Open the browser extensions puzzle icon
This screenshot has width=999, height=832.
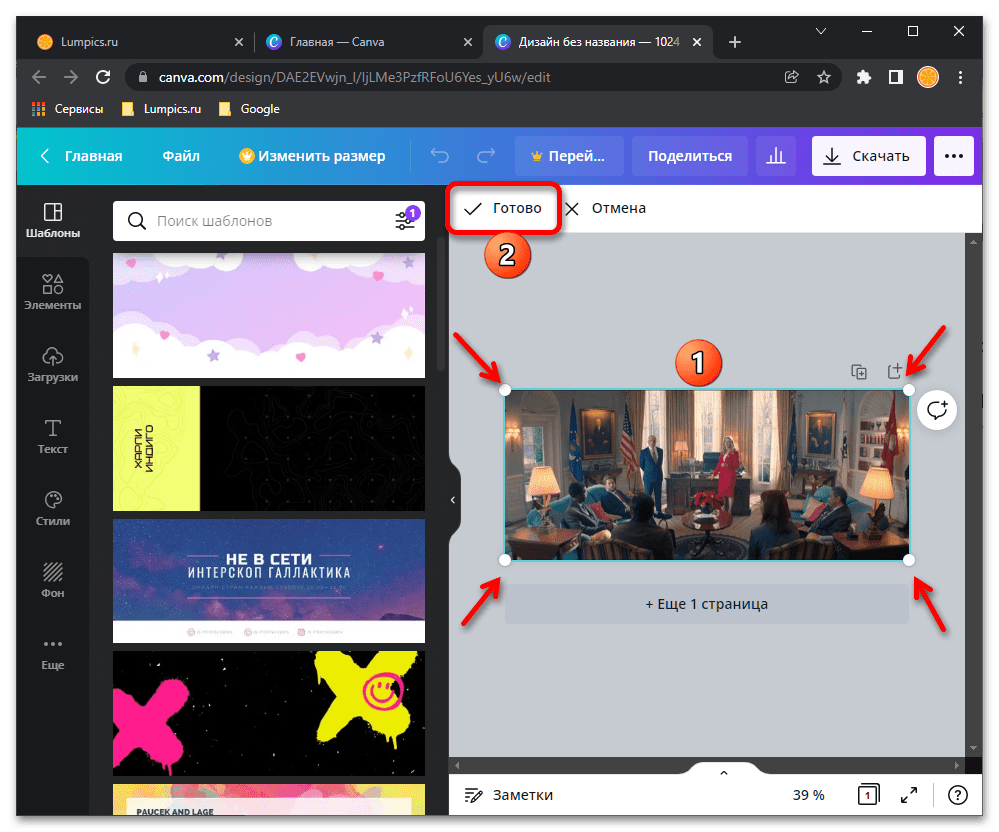pos(863,77)
